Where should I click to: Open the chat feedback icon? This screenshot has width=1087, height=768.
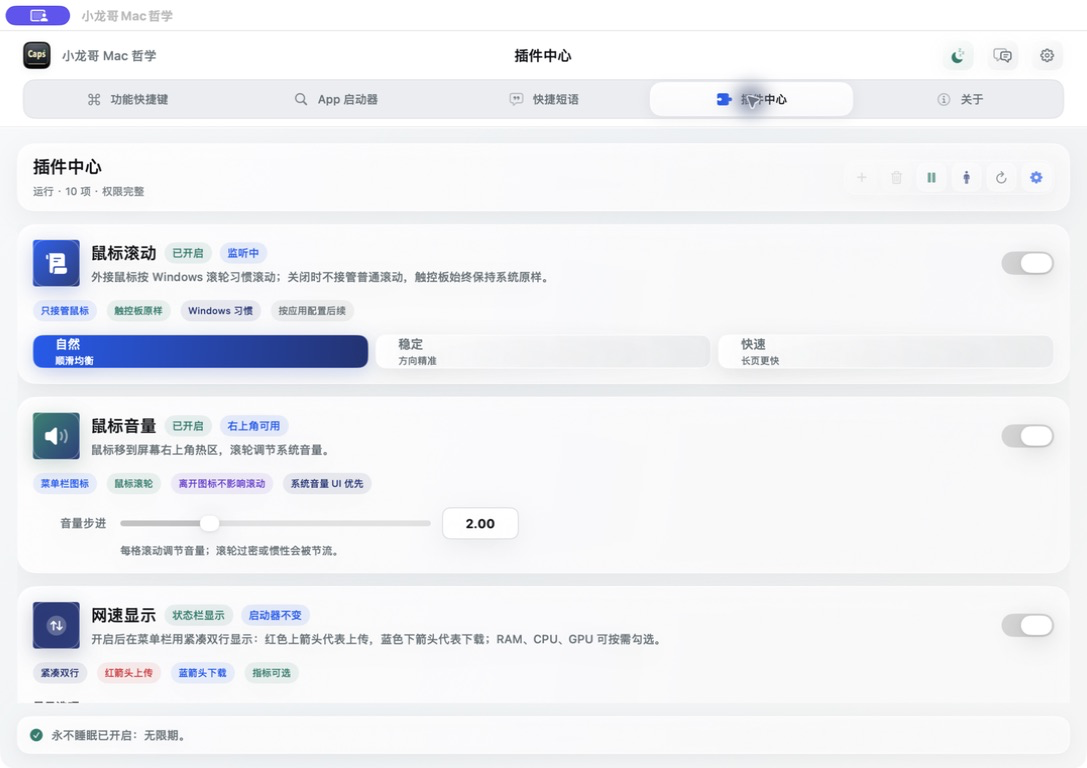pos(1002,55)
